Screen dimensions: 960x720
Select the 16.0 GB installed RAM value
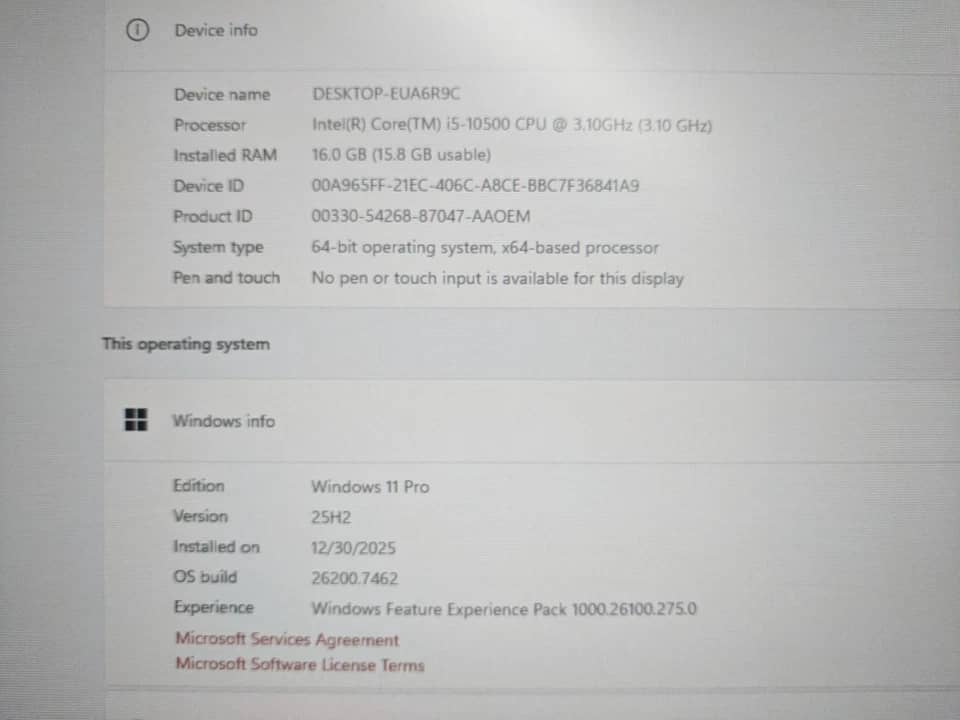[x=401, y=155]
